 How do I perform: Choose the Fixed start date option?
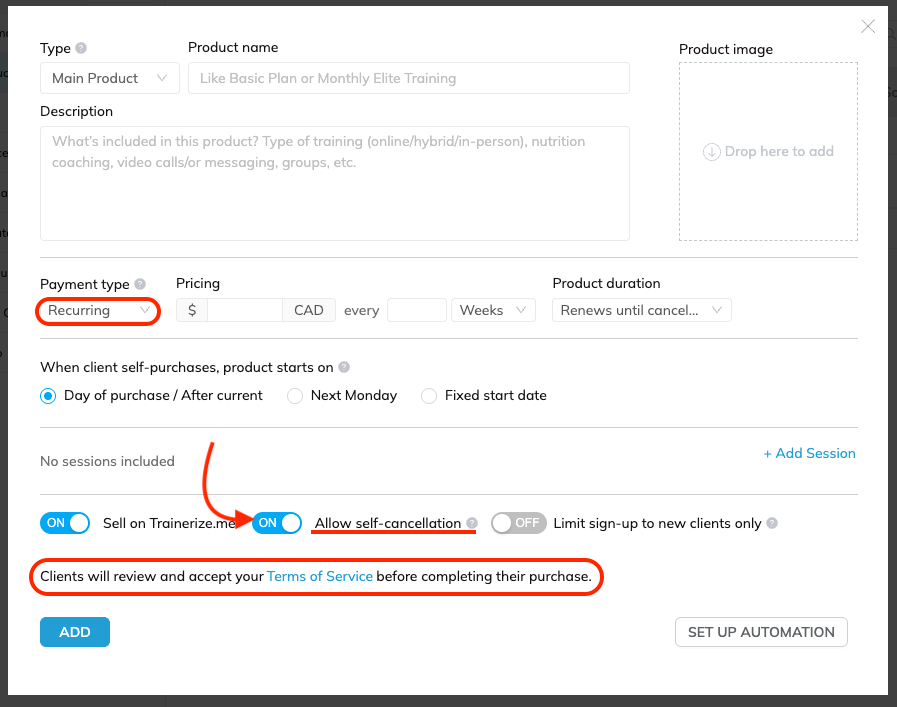[428, 396]
